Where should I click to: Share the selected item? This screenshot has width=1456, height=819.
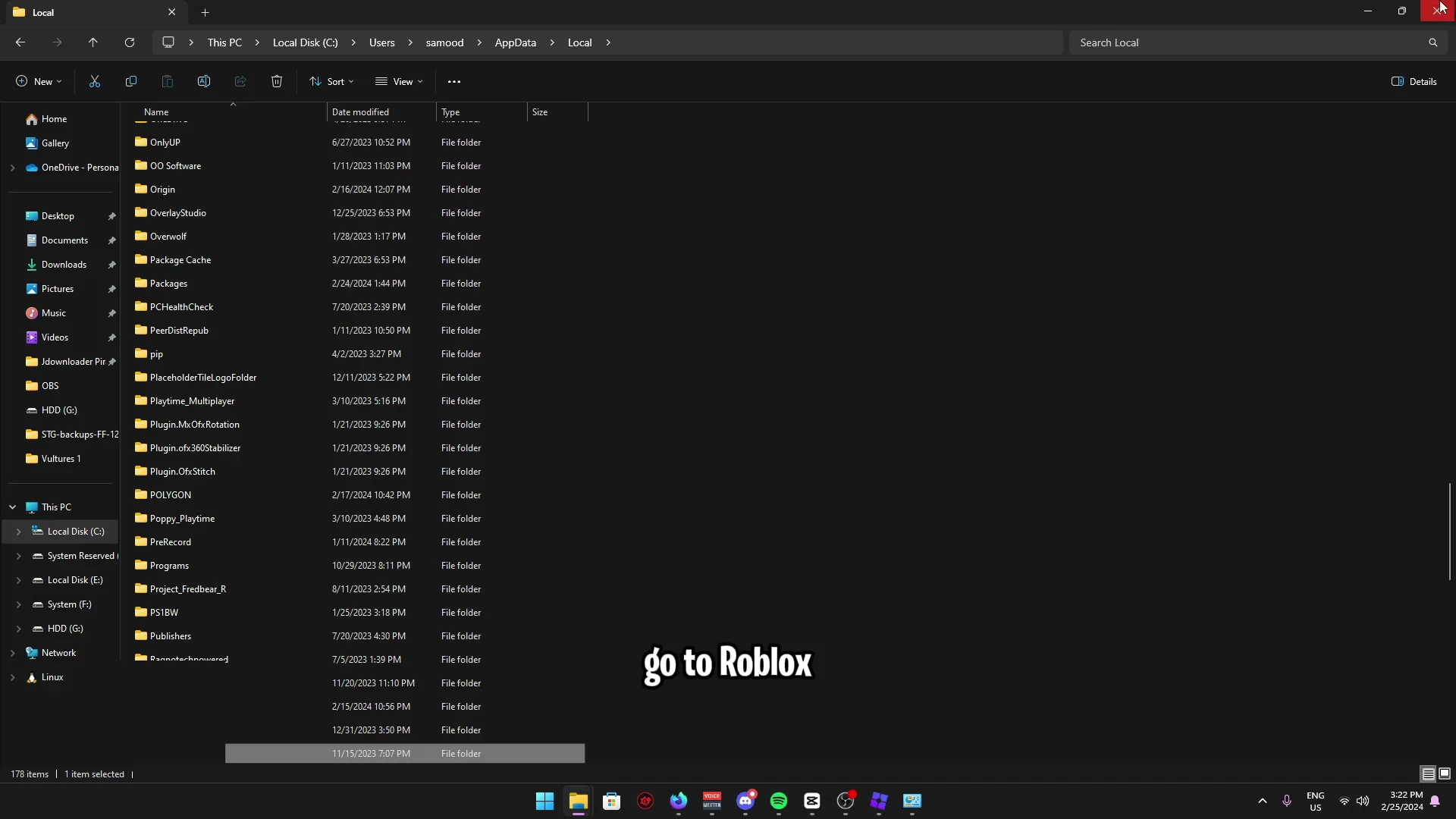(x=240, y=81)
